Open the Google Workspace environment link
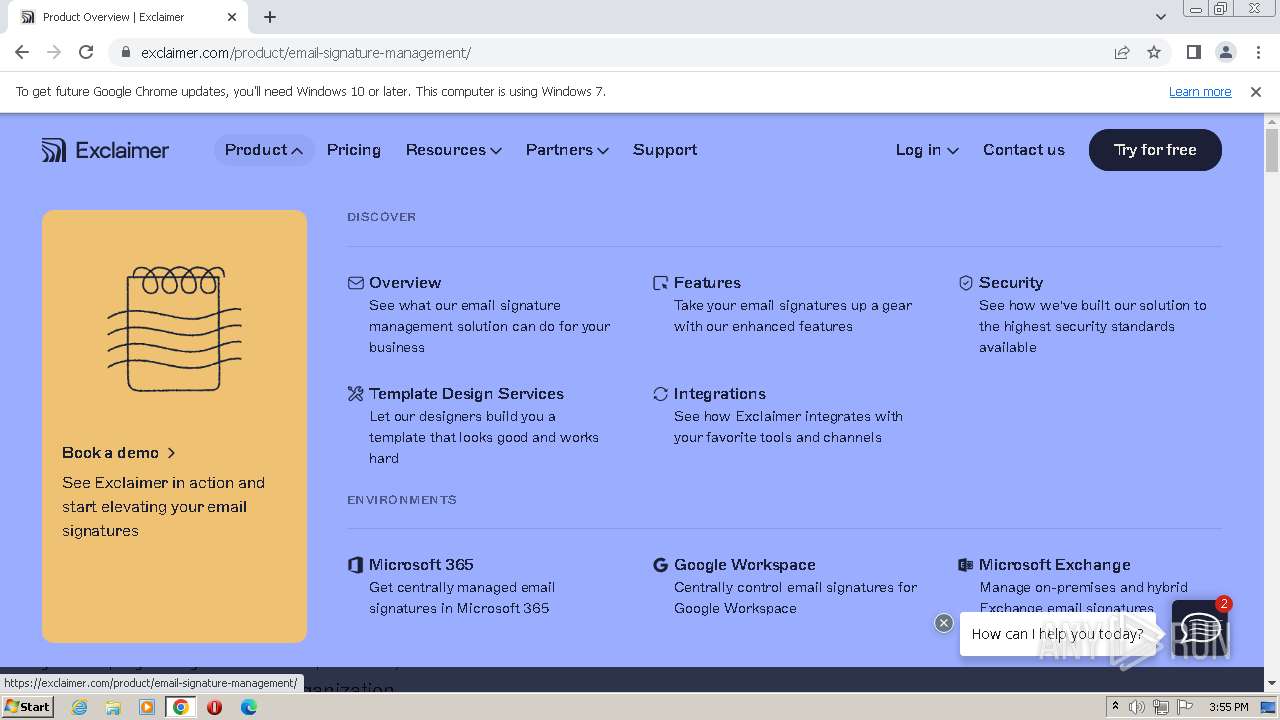Image resolution: width=1280 pixels, height=720 pixels. tap(745, 565)
